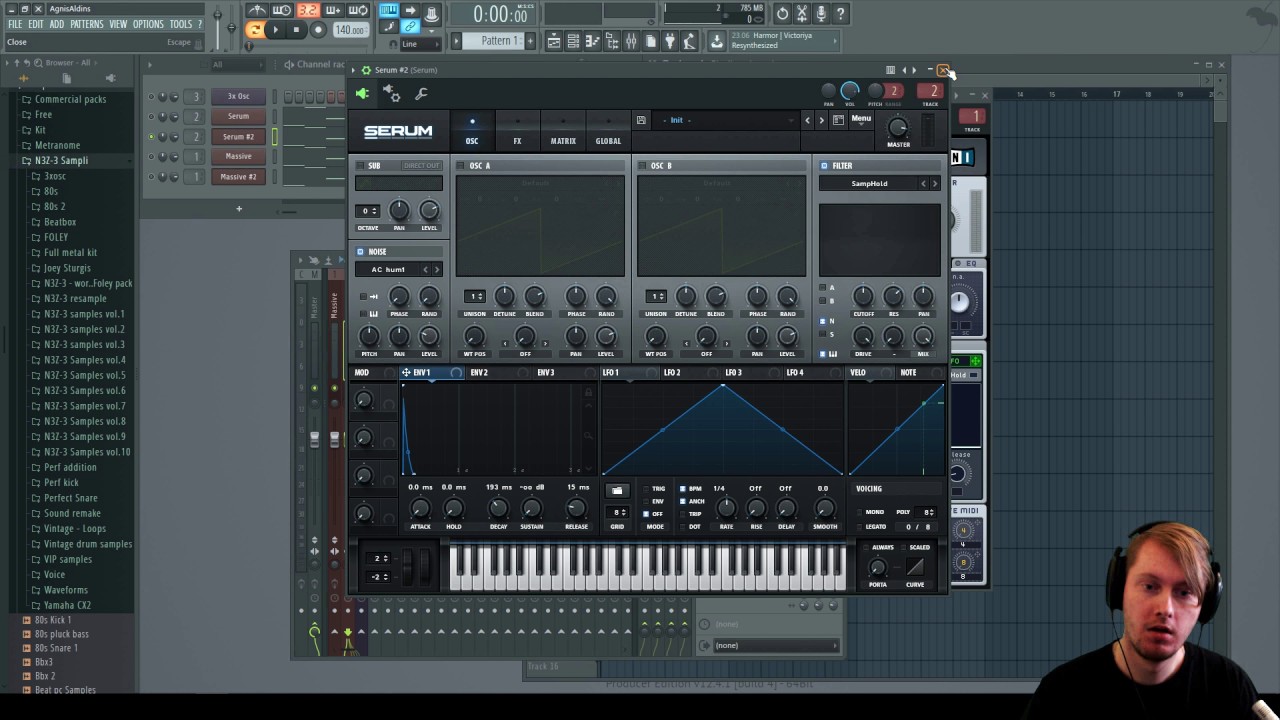The image size is (1280, 720).
Task: Select the 3x Osc channel button
Action: 238,96
